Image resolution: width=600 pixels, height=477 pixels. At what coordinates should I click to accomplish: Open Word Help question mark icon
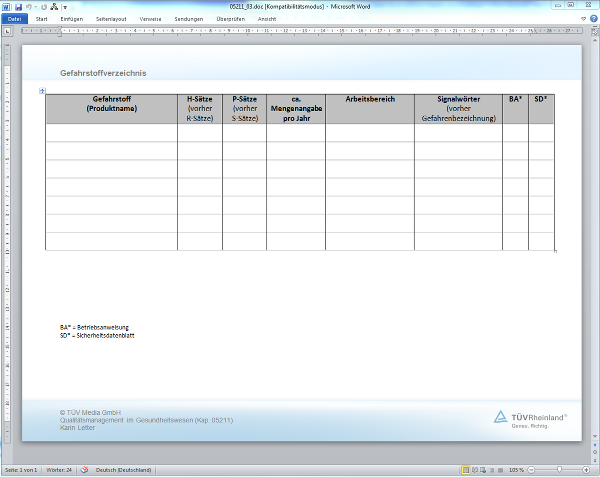[594, 18]
